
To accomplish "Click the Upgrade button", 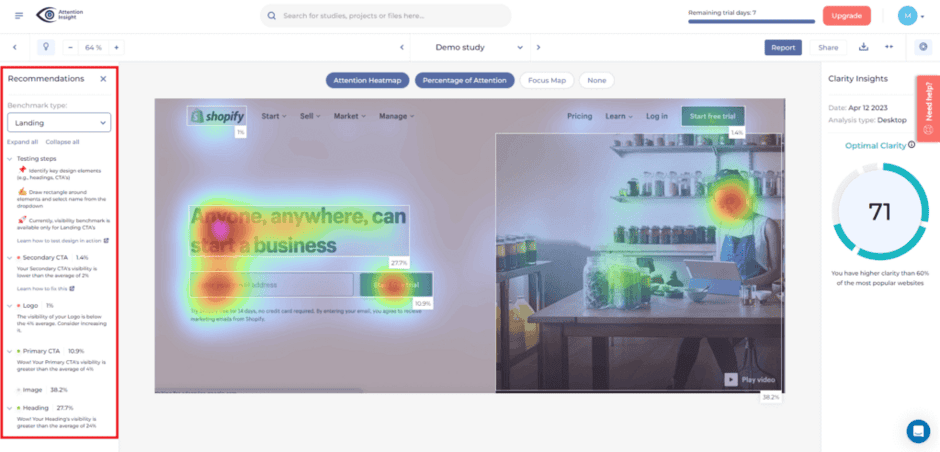I will (846, 16).
